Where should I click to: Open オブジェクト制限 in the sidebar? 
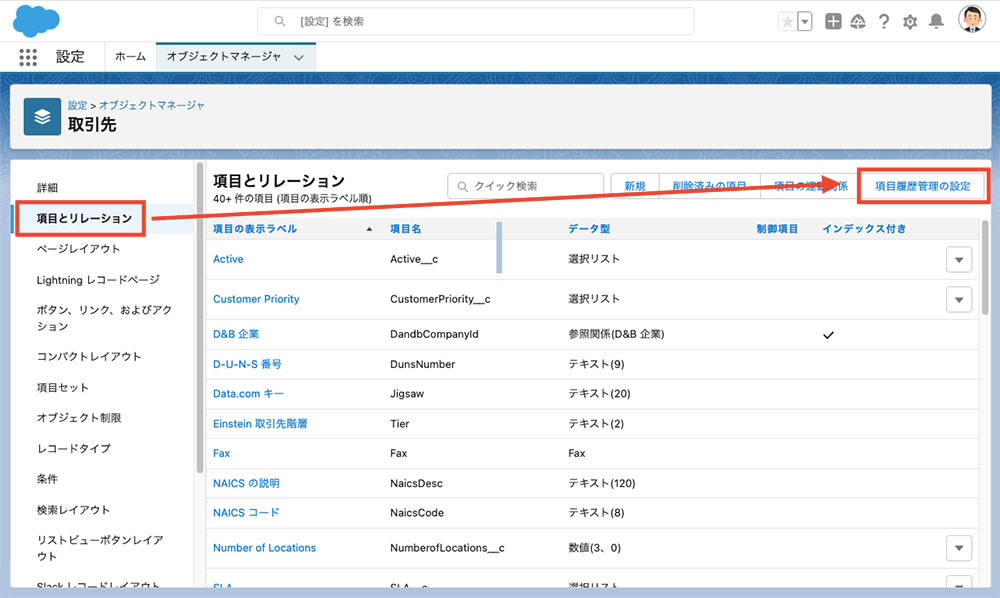click(79, 418)
